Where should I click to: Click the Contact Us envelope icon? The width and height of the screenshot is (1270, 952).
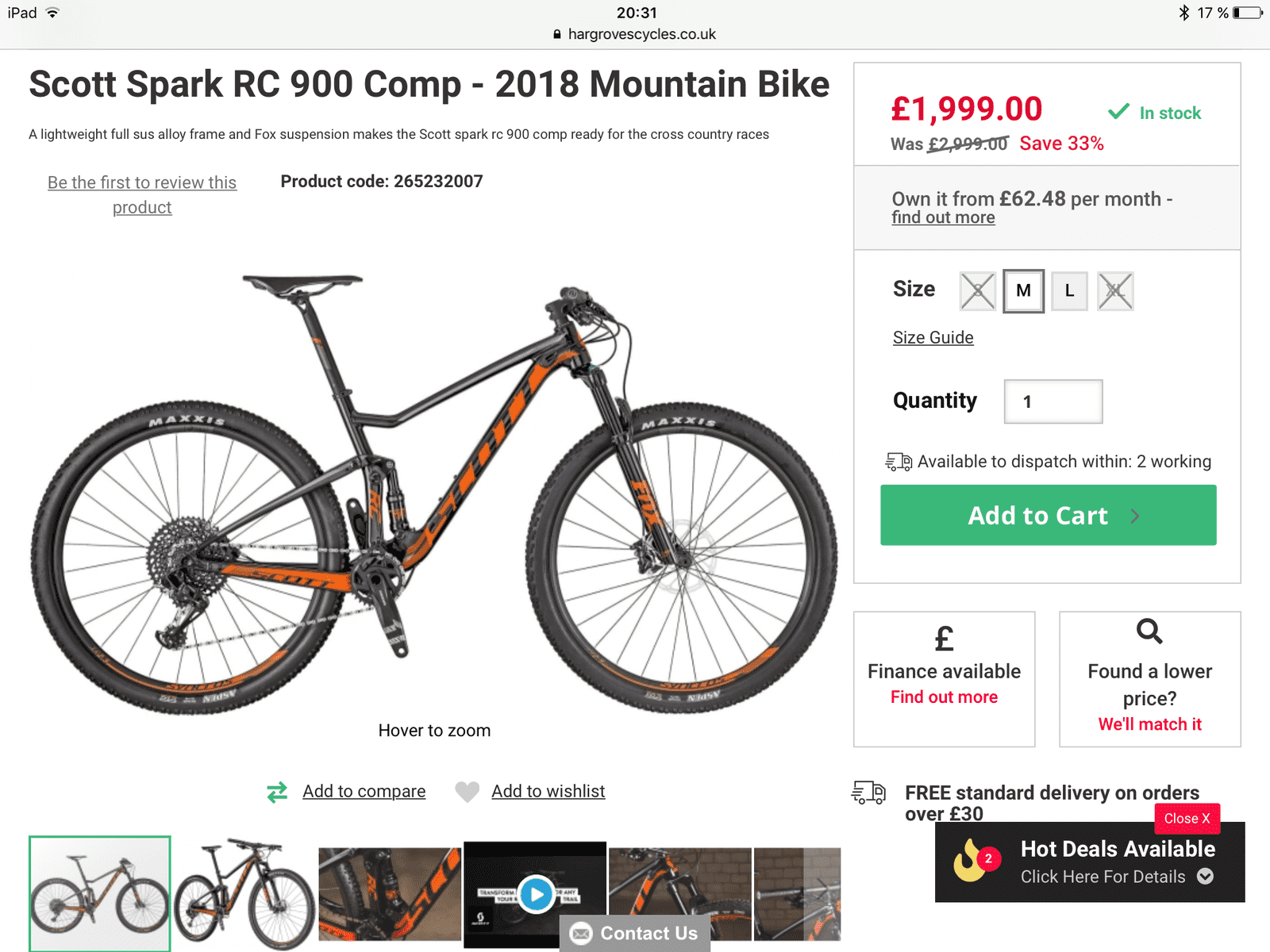(x=582, y=934)
